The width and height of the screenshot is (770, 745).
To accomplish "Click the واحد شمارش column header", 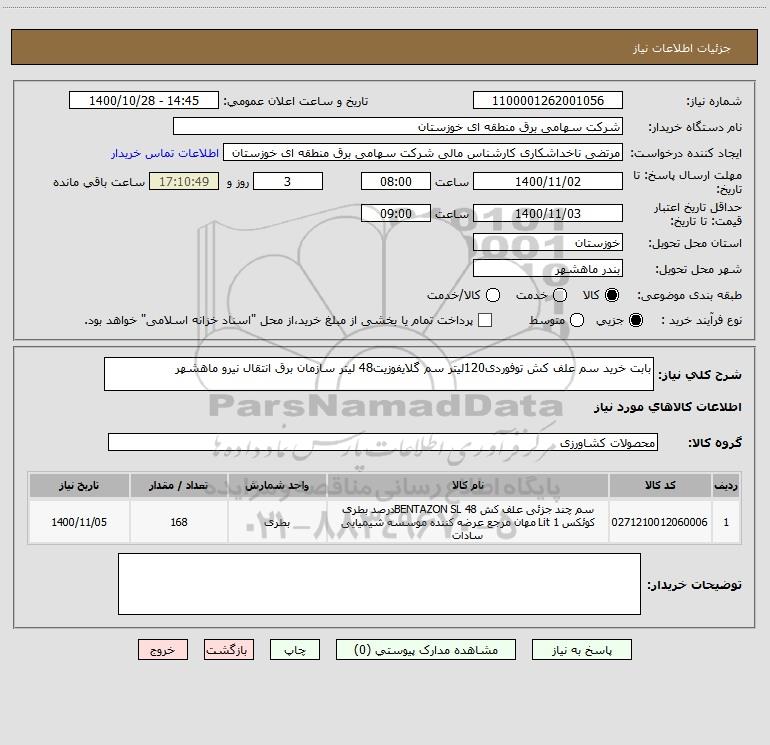I will point(277,485).
